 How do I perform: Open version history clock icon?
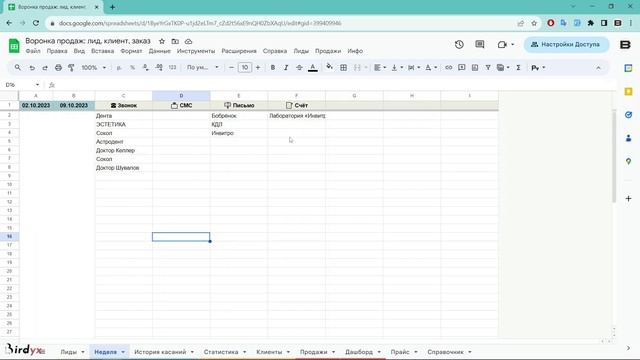pyautogui.click(x=459, y=44)
